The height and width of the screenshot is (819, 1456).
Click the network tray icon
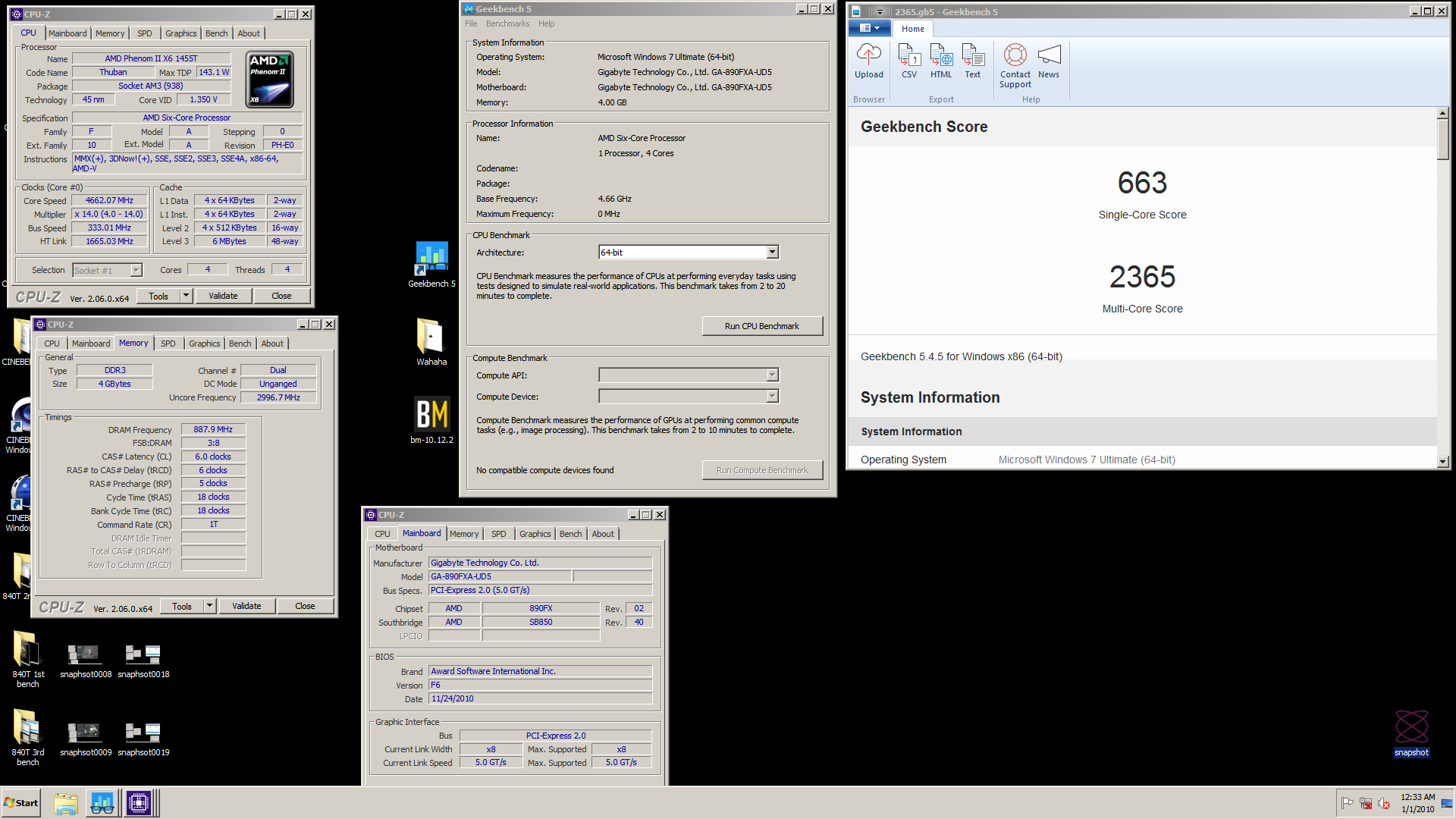click(1366, 803)
